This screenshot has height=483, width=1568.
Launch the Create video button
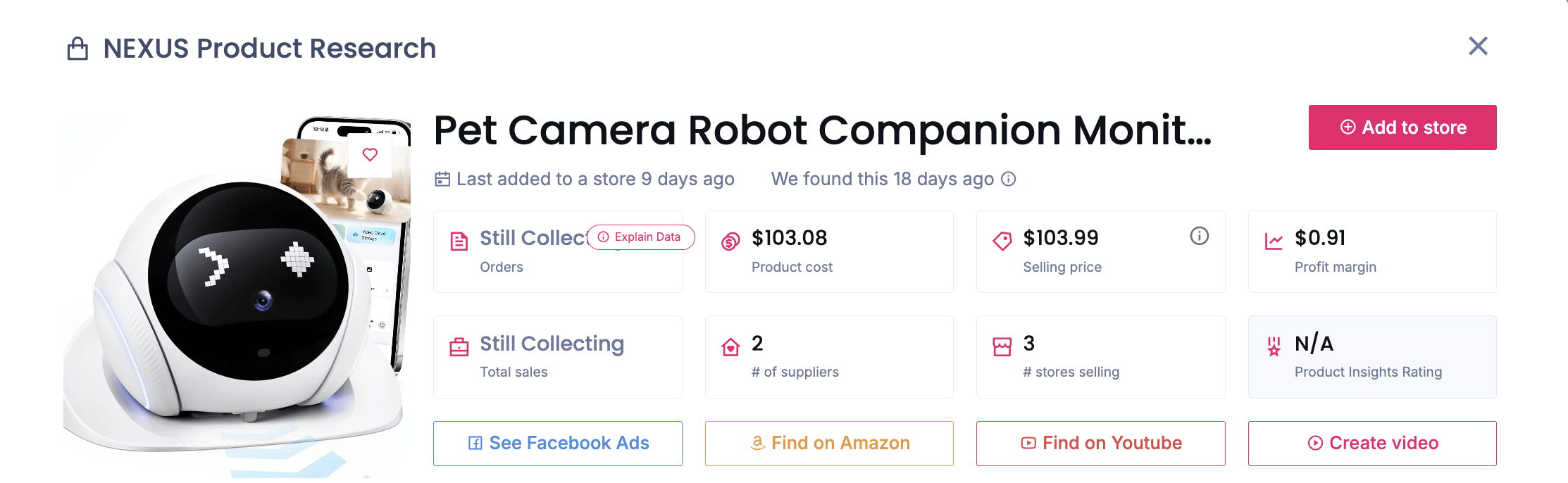click(1372, 443)
